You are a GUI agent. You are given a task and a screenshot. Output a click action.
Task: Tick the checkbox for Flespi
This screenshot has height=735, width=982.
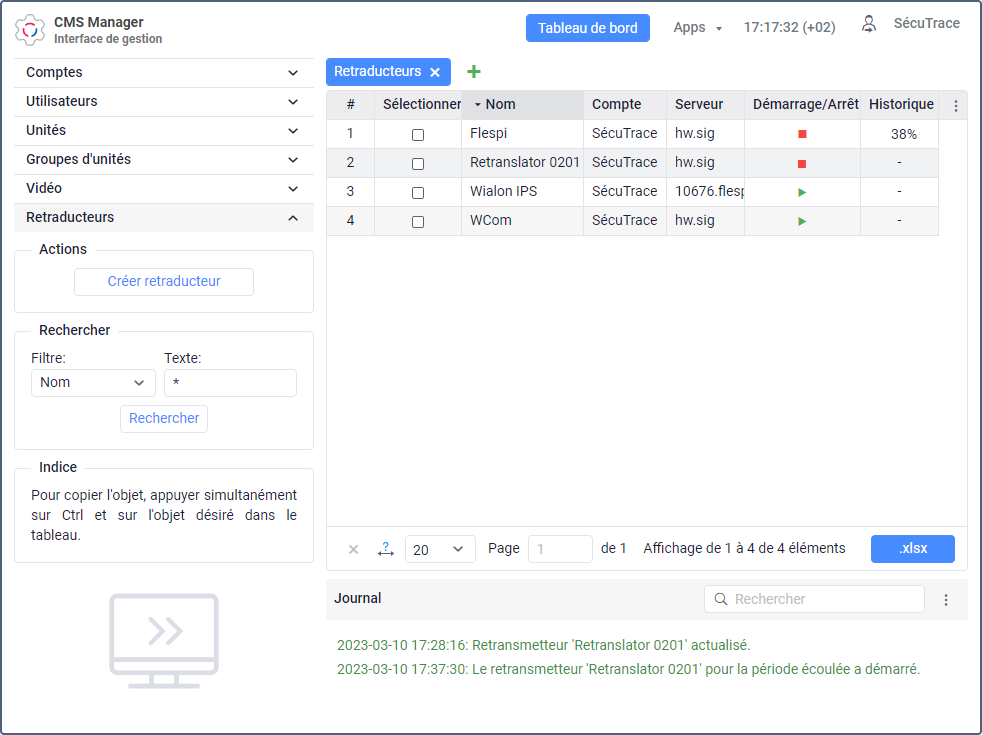click(418, 134)
